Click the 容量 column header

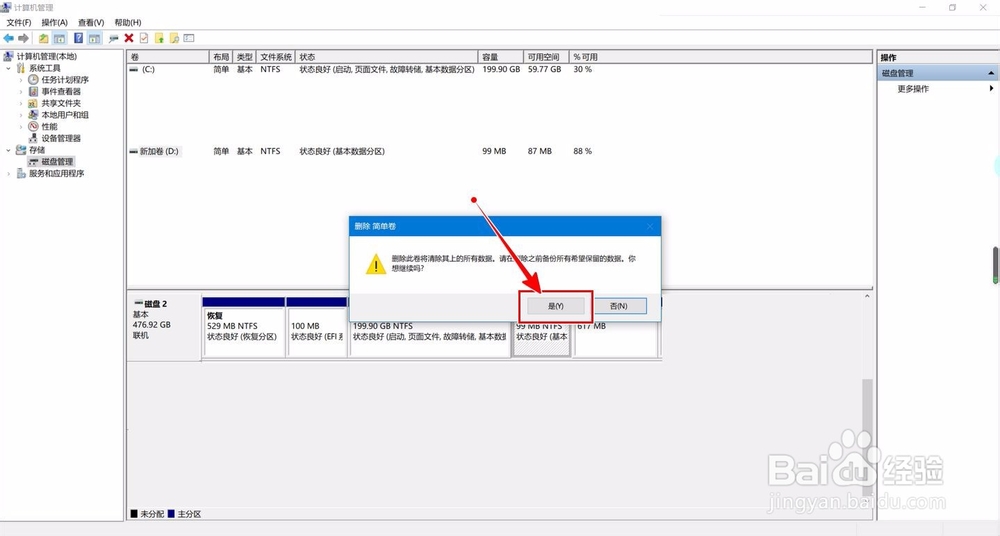501,57
